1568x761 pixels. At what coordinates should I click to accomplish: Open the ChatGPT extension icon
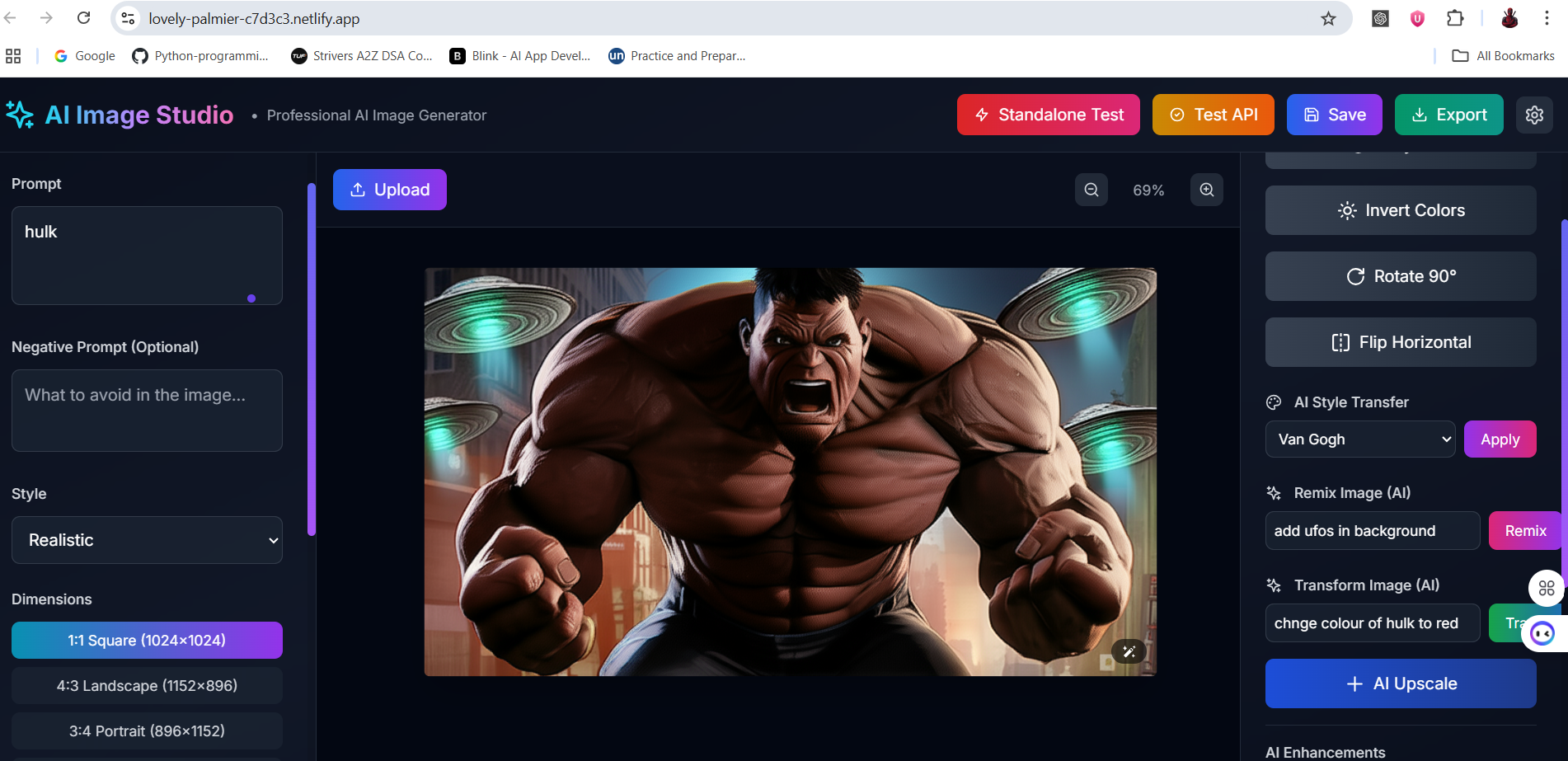(1380, 18)
